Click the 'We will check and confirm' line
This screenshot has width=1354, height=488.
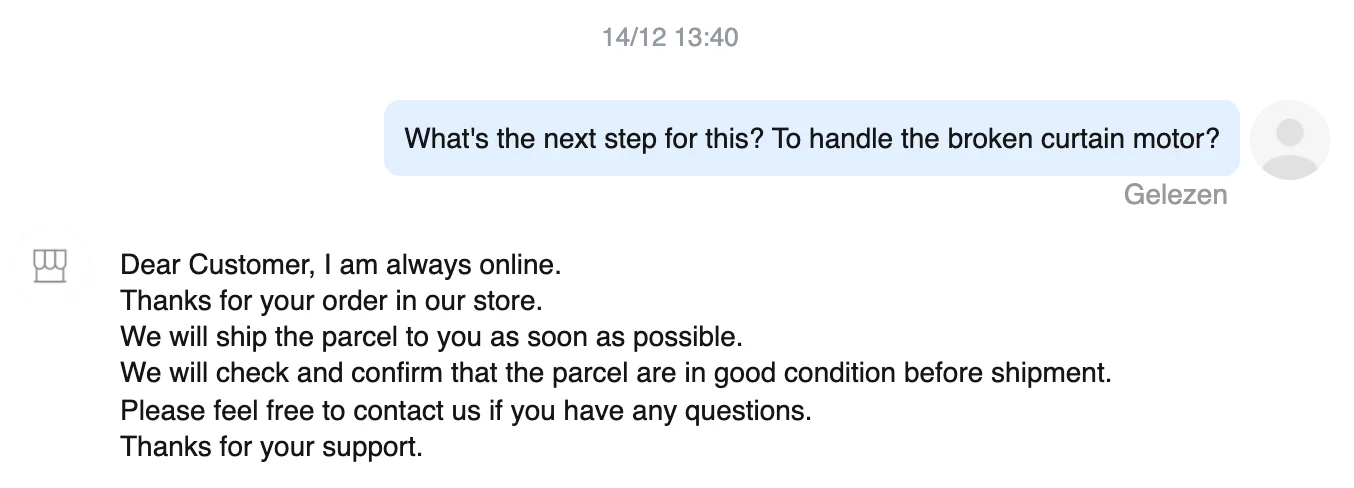point(616,374)
